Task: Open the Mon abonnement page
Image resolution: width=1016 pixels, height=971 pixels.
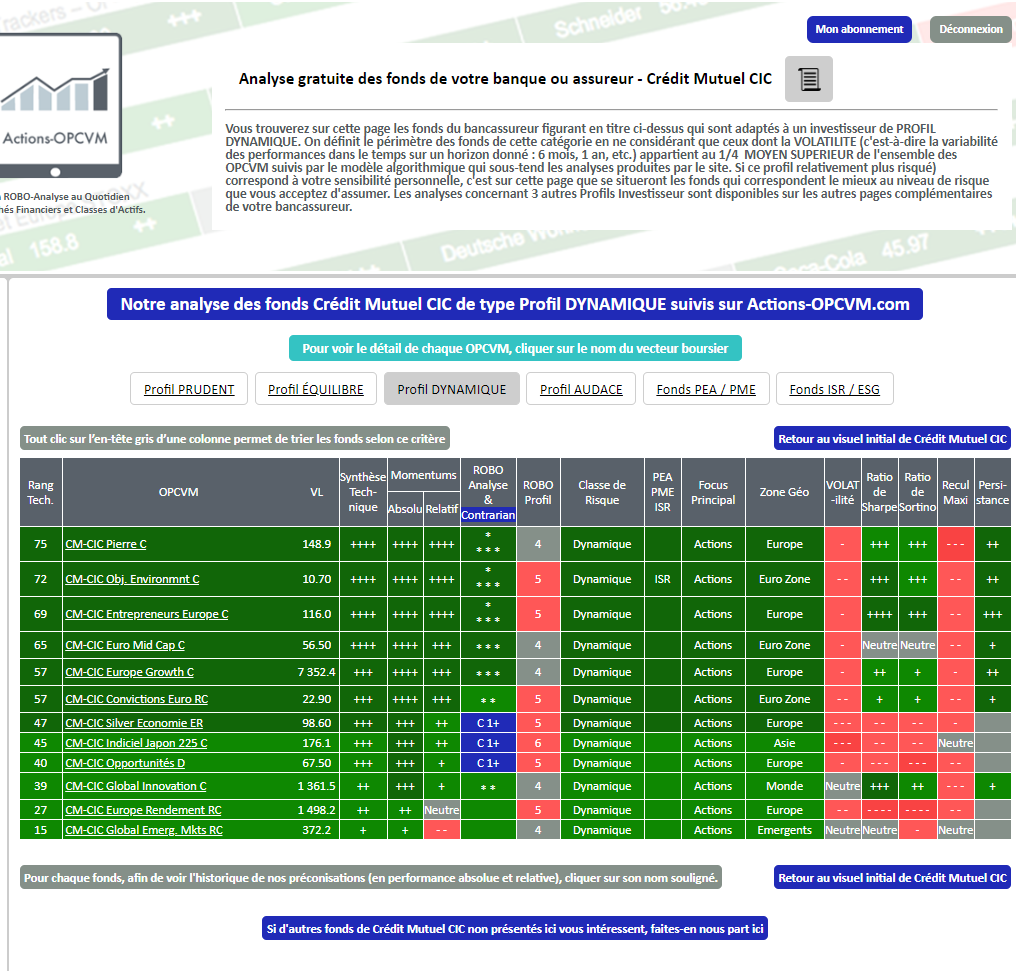Action: tap(859, 29)
